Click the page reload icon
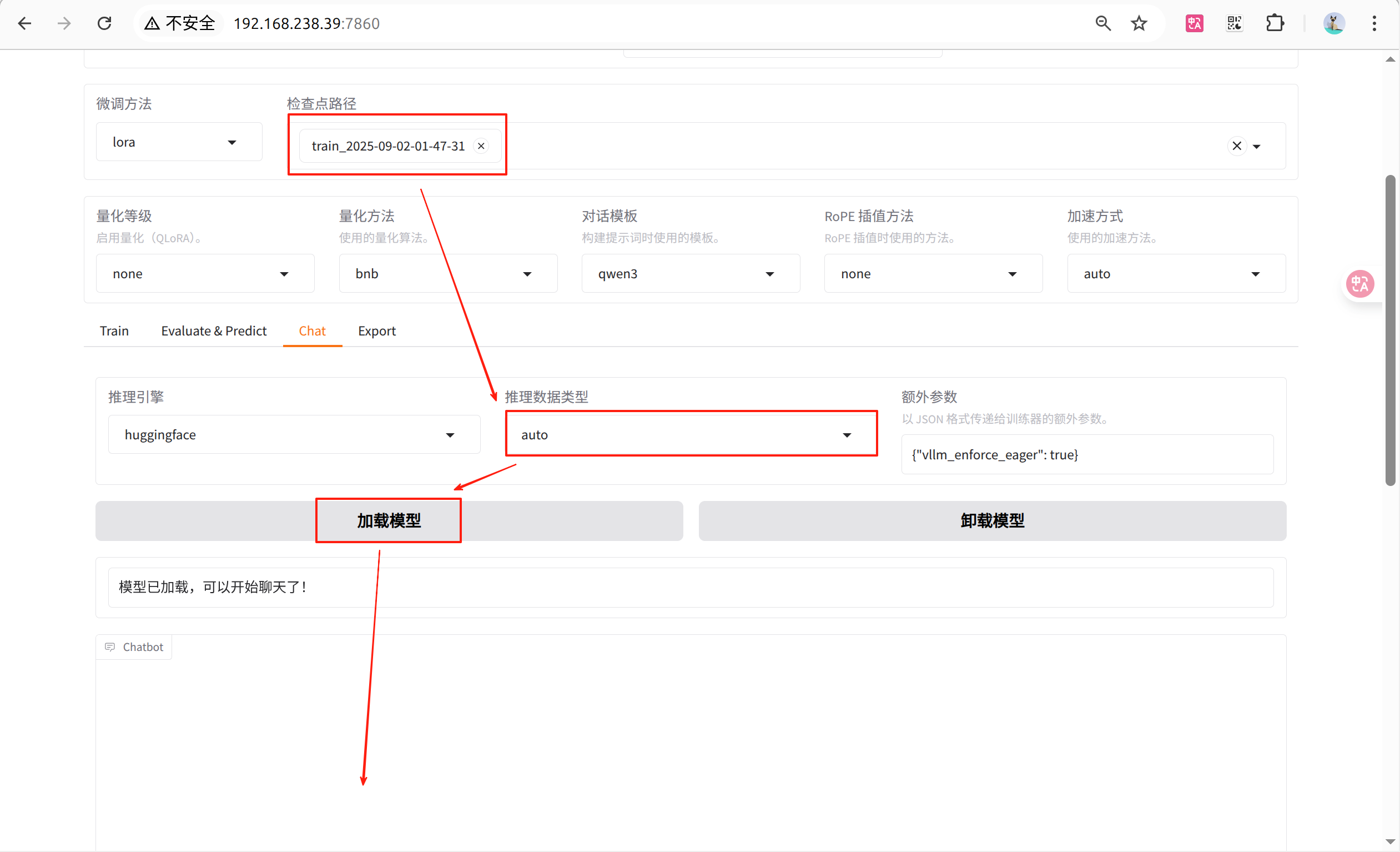 [104, 23]
